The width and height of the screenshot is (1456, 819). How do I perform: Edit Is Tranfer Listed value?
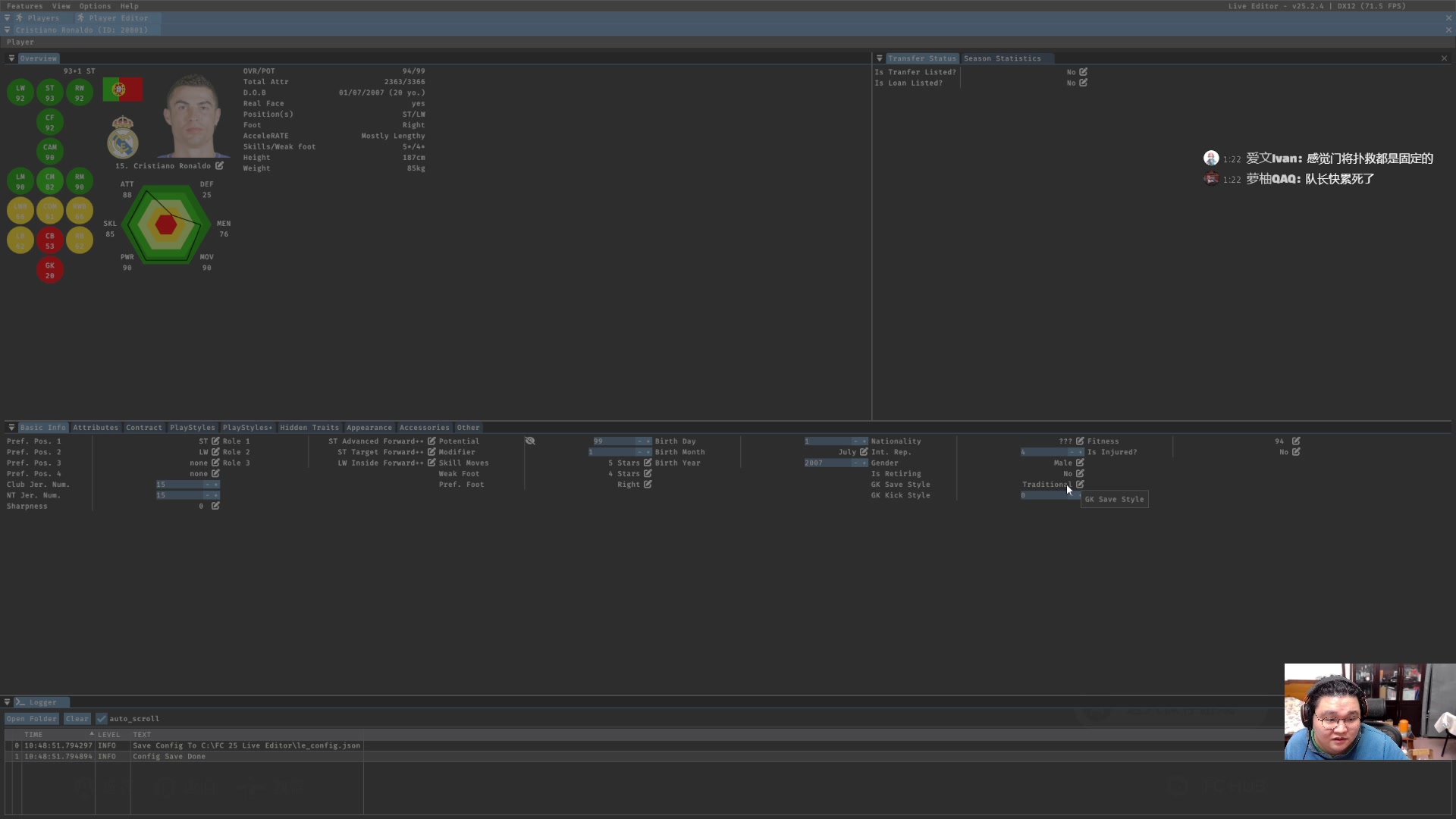(1083, 72)
